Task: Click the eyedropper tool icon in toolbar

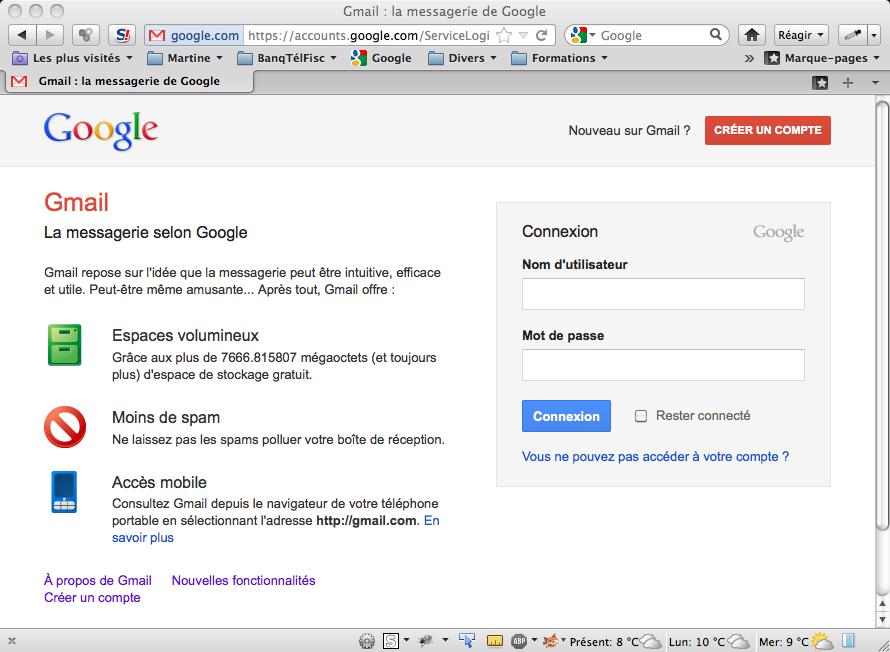Action: point(853,35)
